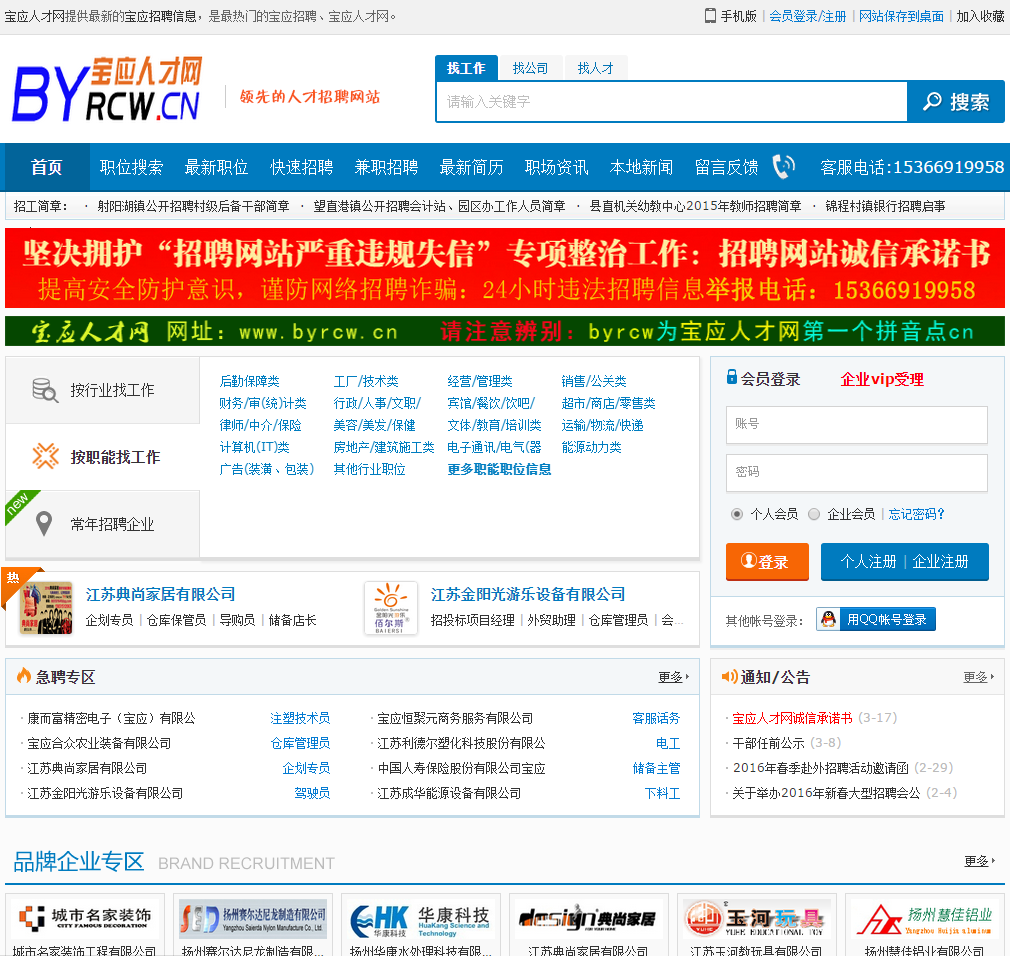Click the QQ penguin icon
The width and height of the screenshot is (1010, 956).
(x=828, y=619)
